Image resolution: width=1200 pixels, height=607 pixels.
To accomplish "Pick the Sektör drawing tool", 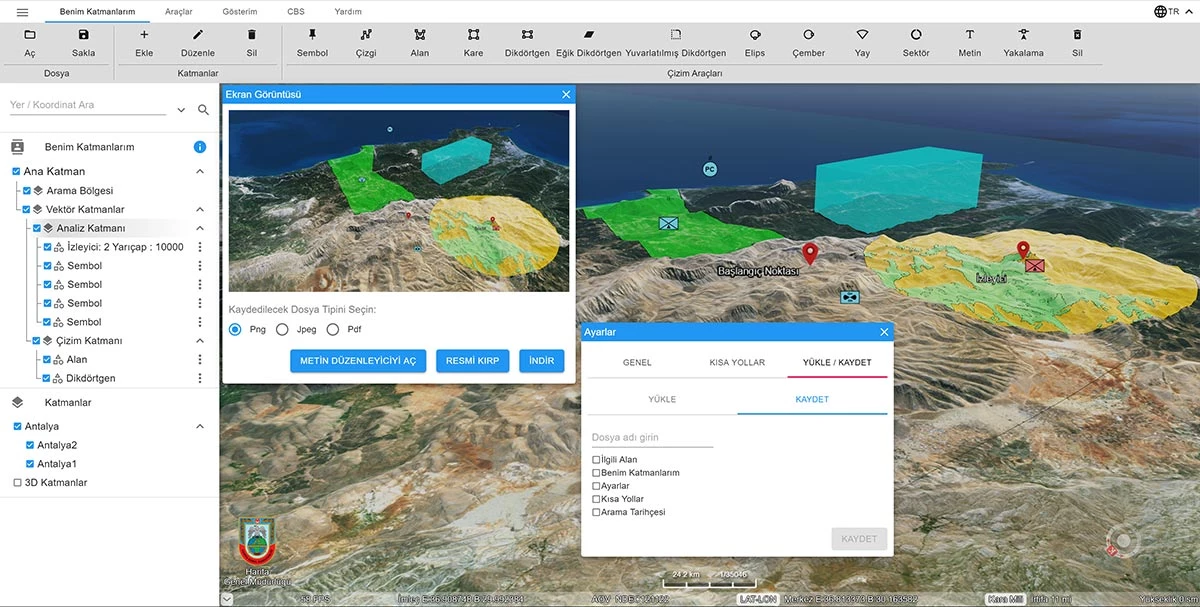I will point(916,42).
